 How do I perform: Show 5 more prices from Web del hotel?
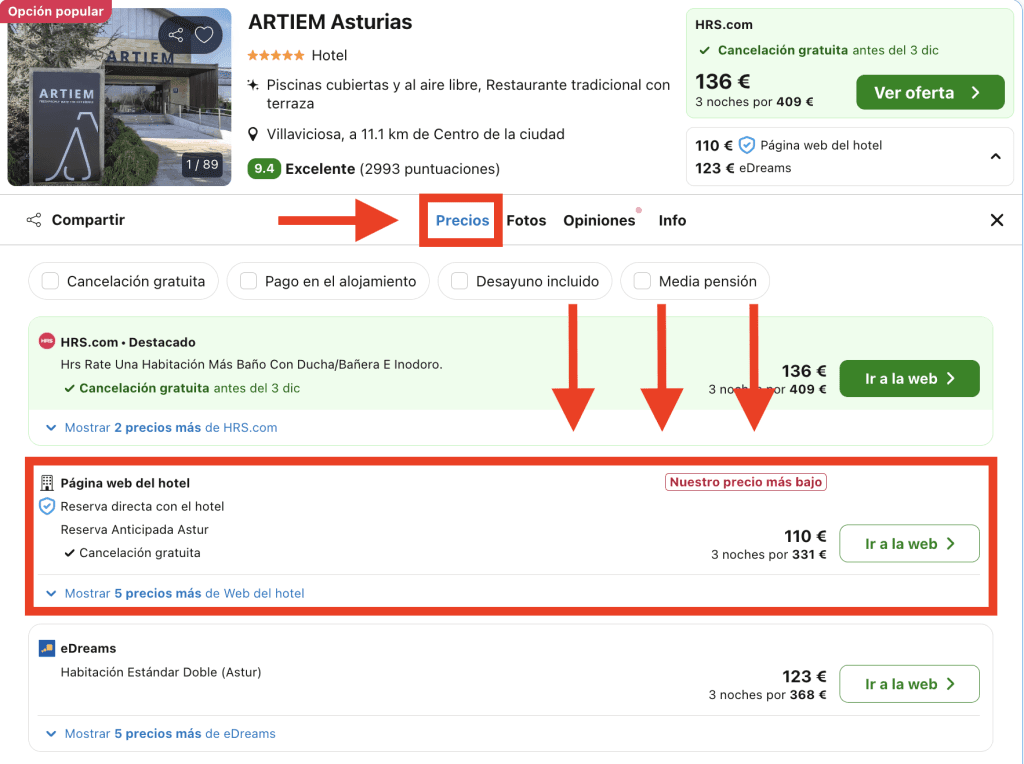coord(184,593)
